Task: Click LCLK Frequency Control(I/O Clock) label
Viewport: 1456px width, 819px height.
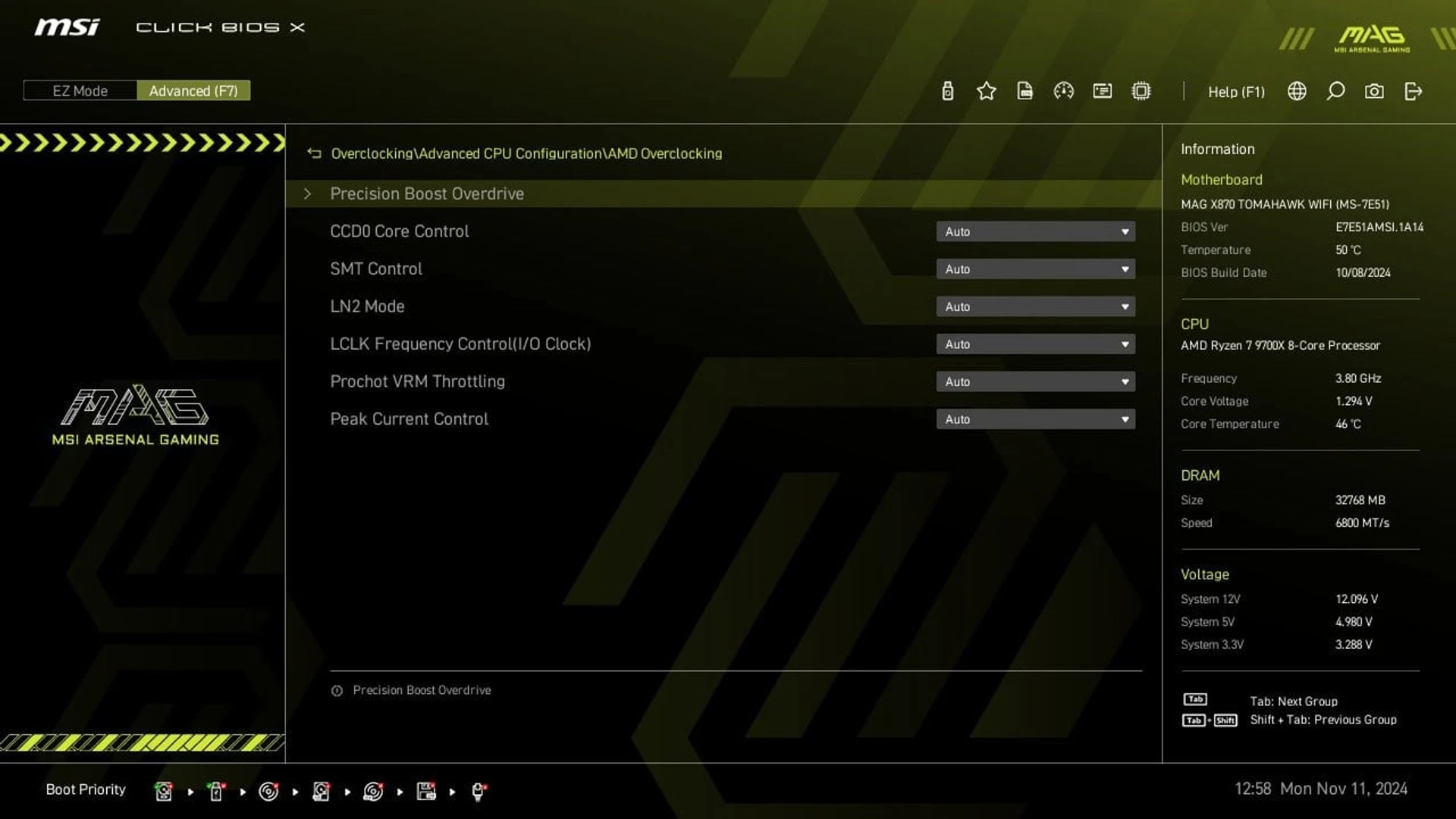Action: 460,344
